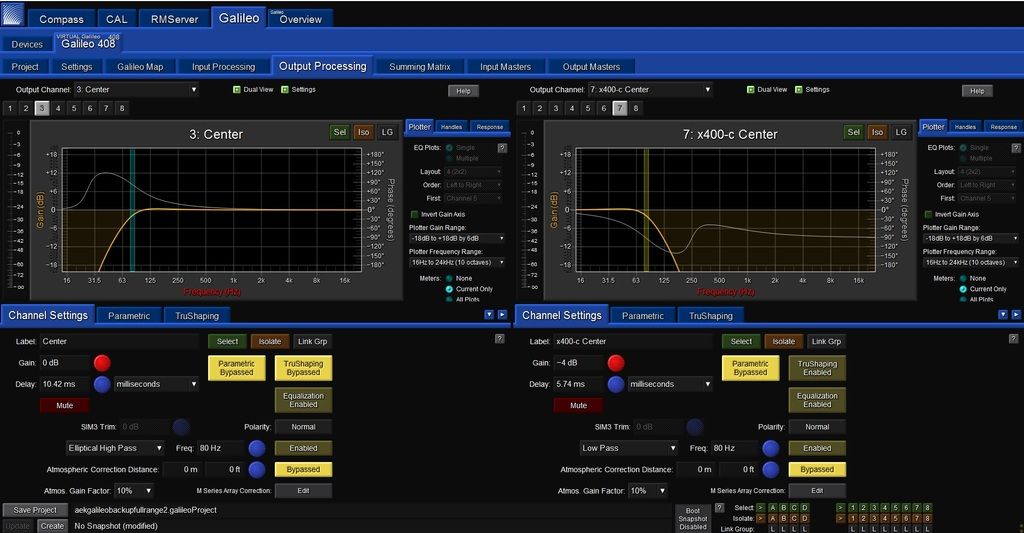Click Iso icon on 7: x400-c Center plot
The height and width of the screenshot is (533, 1024).
pos(877,132)
